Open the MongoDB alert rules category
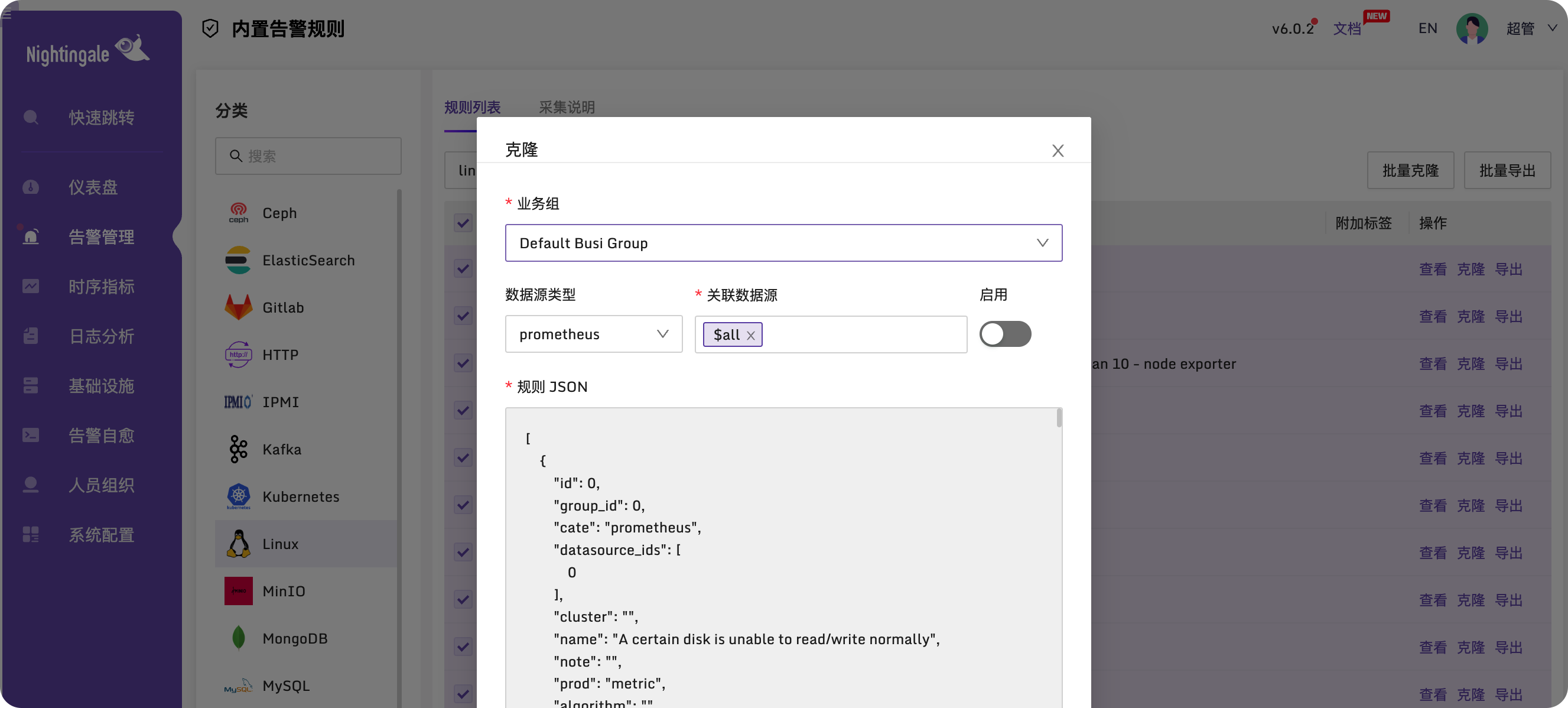Image resolution: width=1568 pixels, height=708 pixels. tap(295, 638)
